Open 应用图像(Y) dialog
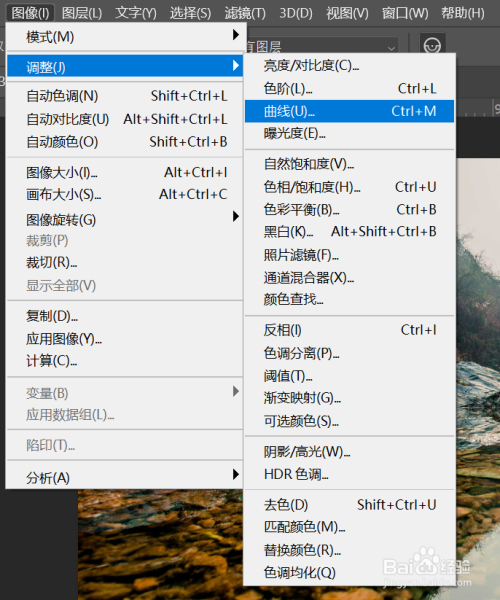This screenshot has height=600, width=500. (x=125, y=339)
